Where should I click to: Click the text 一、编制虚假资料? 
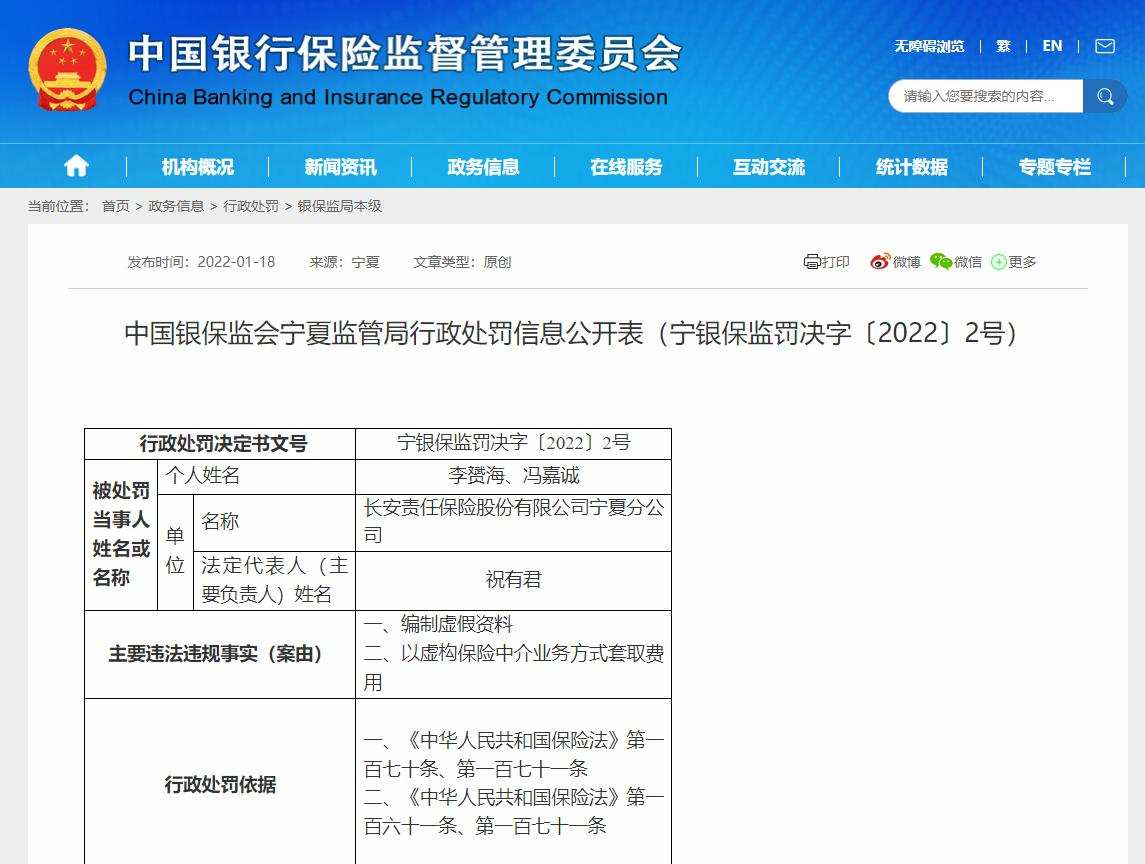[438, 624]
